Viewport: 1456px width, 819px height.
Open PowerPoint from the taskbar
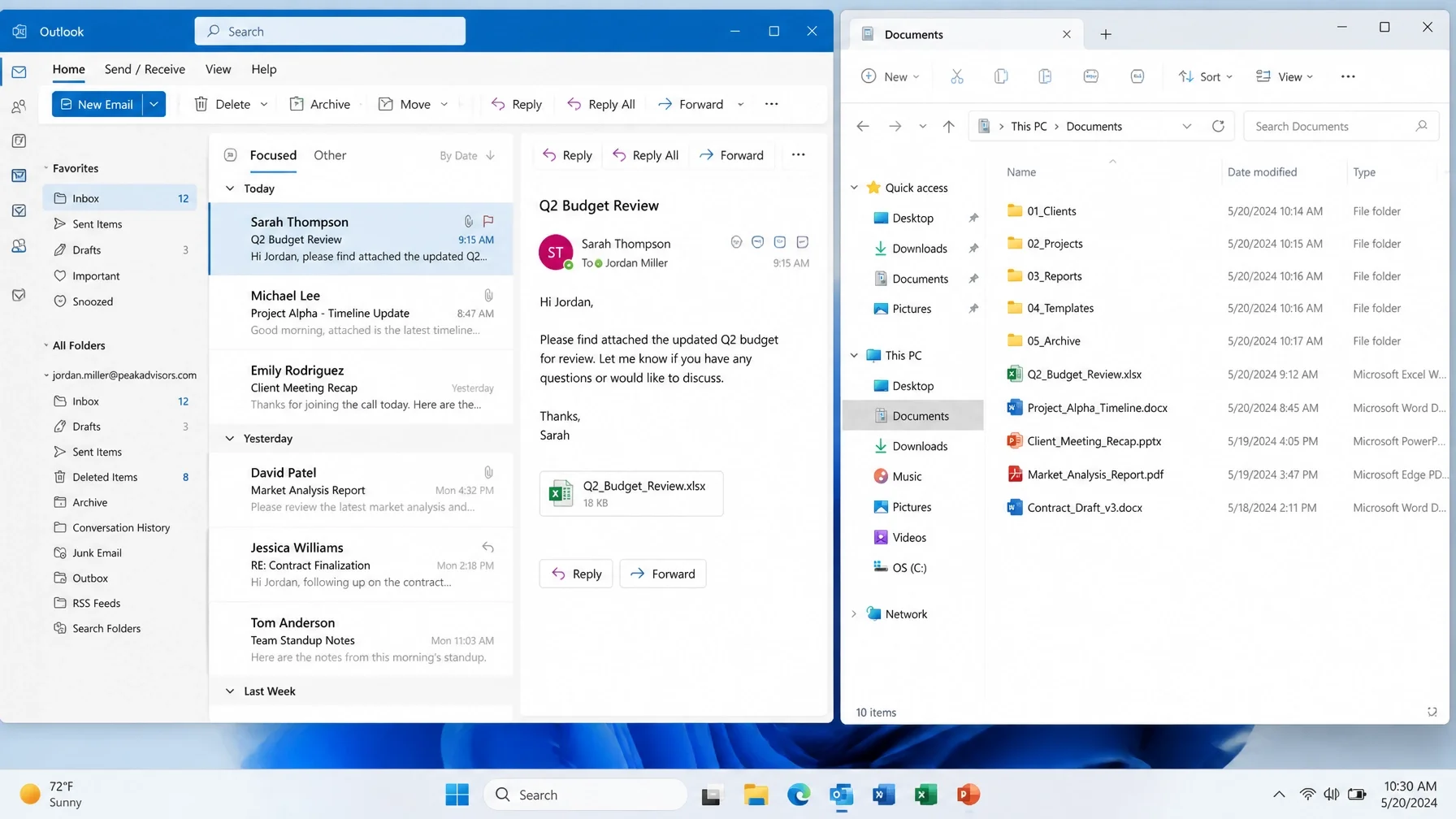coord(968,795)
